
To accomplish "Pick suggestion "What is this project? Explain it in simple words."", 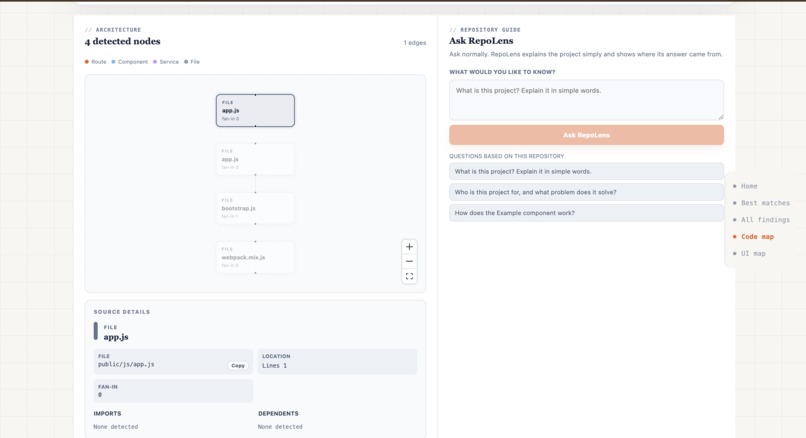I will coord(586,171).
